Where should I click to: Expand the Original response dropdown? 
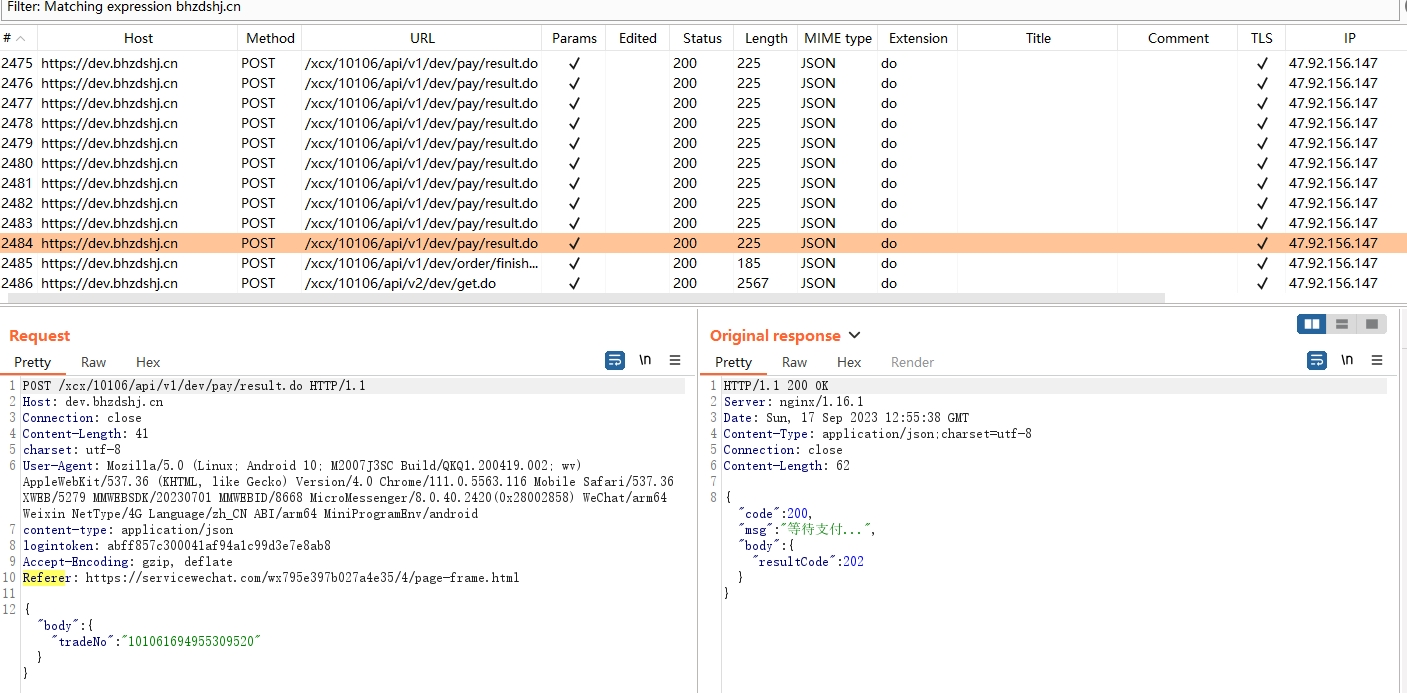pos(854,336)
